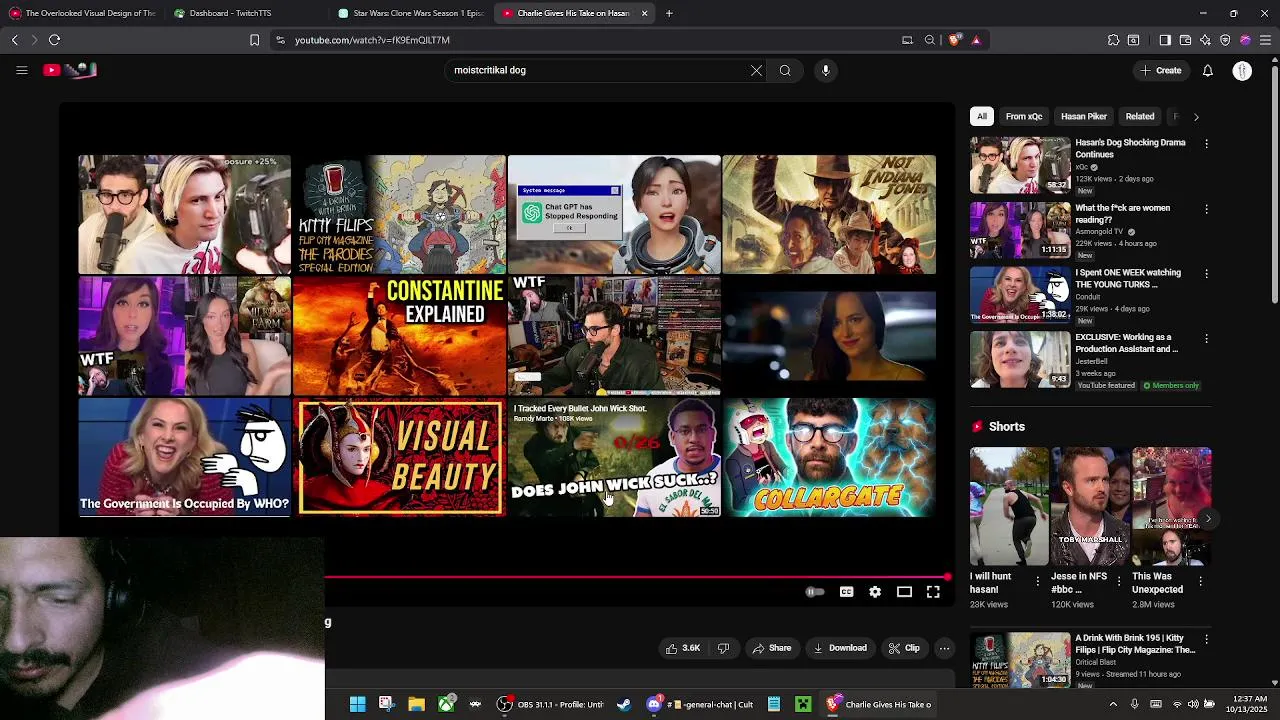Toggle fullscreen on the video player
The height and width of the screenshot is (720, 1280).
933,592
